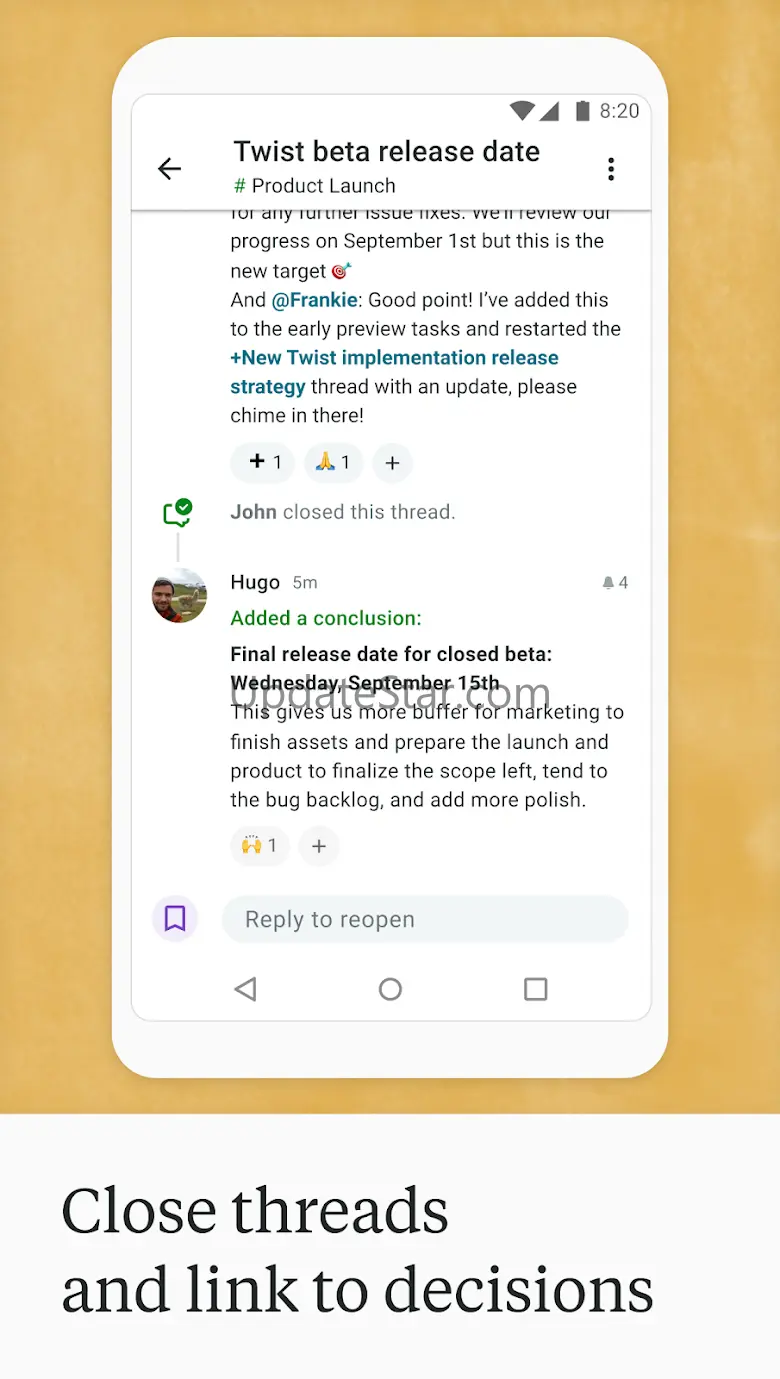This screenshot has width=780, height=1379.
Task: Open the three-dot overflow menu
Action: tap(611, 169)
